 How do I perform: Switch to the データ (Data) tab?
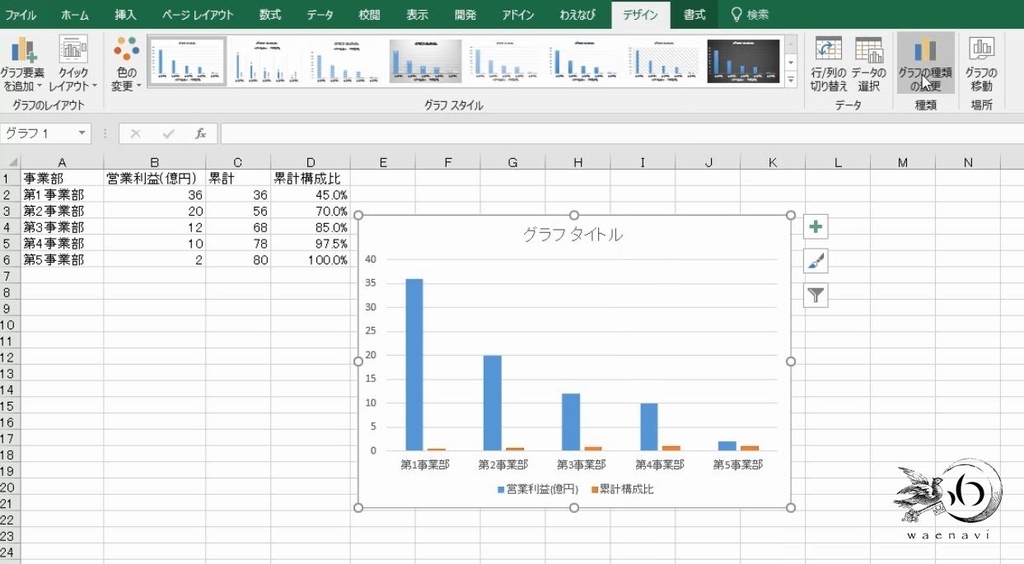pos(320,14)
